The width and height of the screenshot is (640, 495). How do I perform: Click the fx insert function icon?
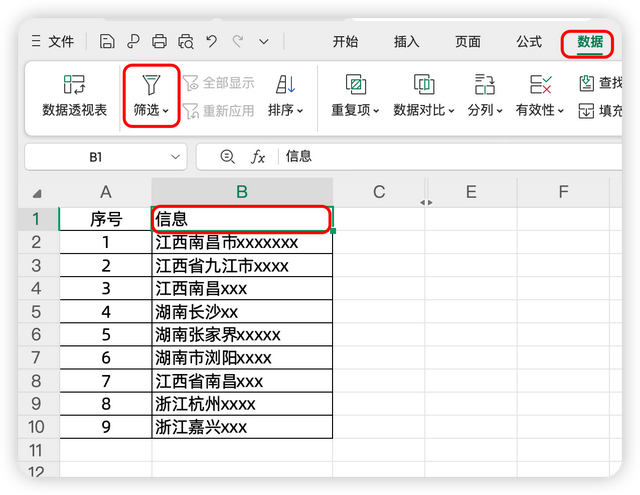[x=258, y=157]
